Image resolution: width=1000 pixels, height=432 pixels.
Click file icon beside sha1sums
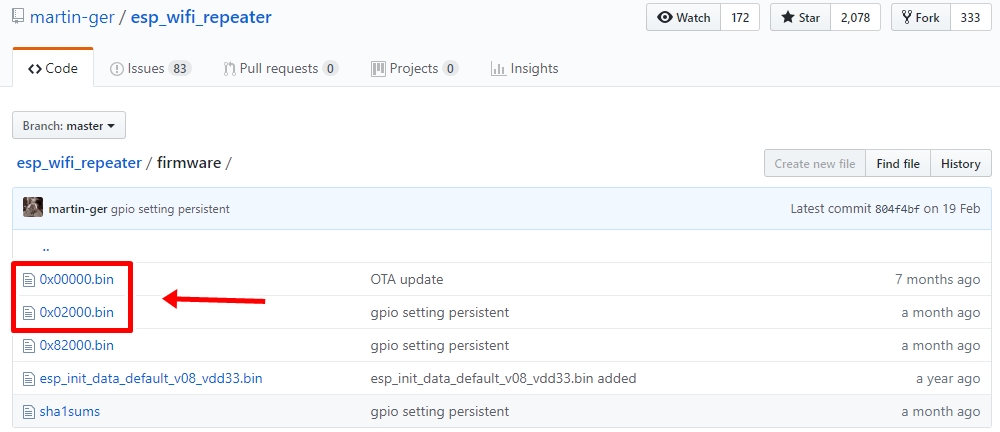pyautogui.click(x=28, y=412)
